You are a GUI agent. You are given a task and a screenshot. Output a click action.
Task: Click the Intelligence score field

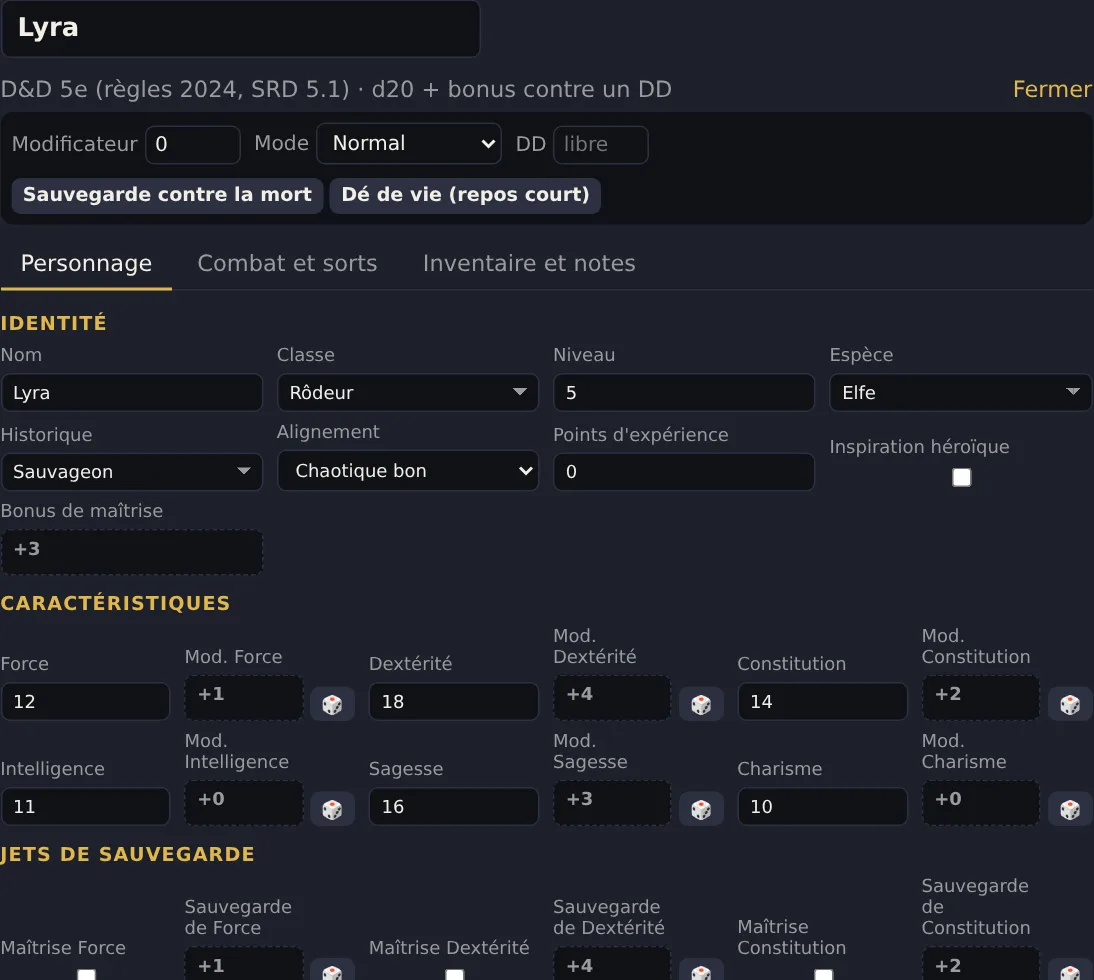[85, 807]
